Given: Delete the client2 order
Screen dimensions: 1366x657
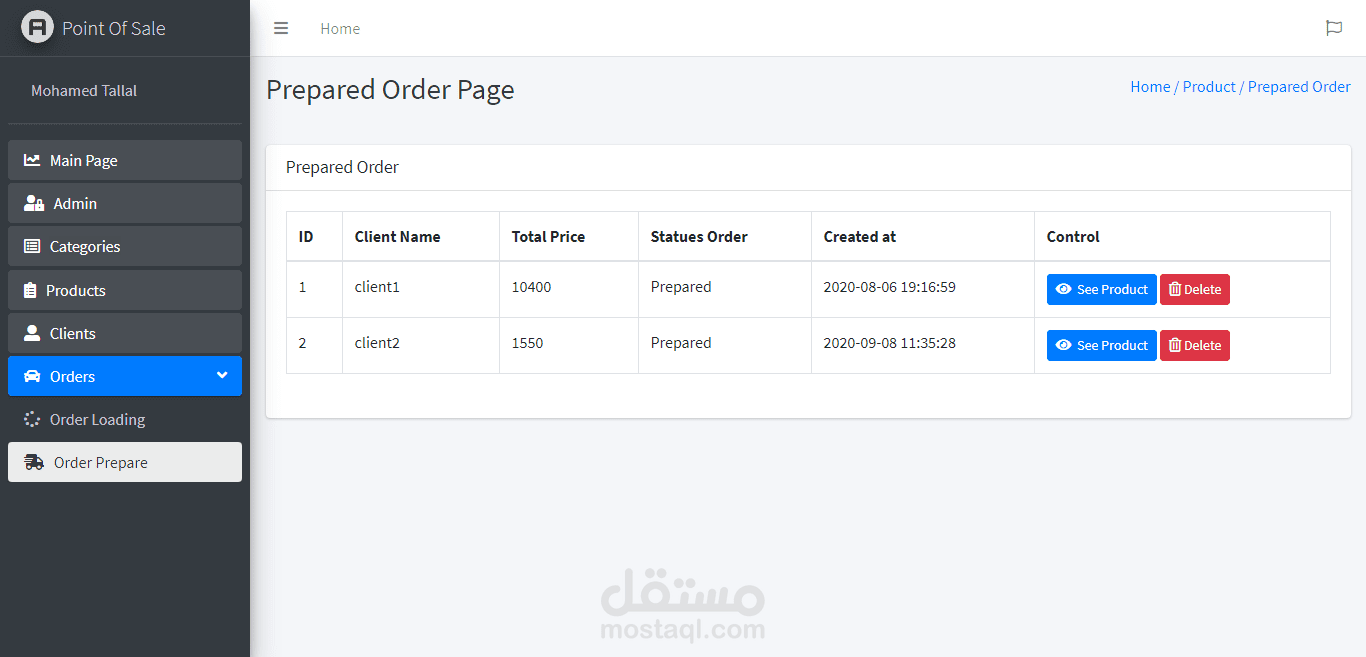Looking at the screenshot, I should pyautogui.click(x=1195, y=345).
